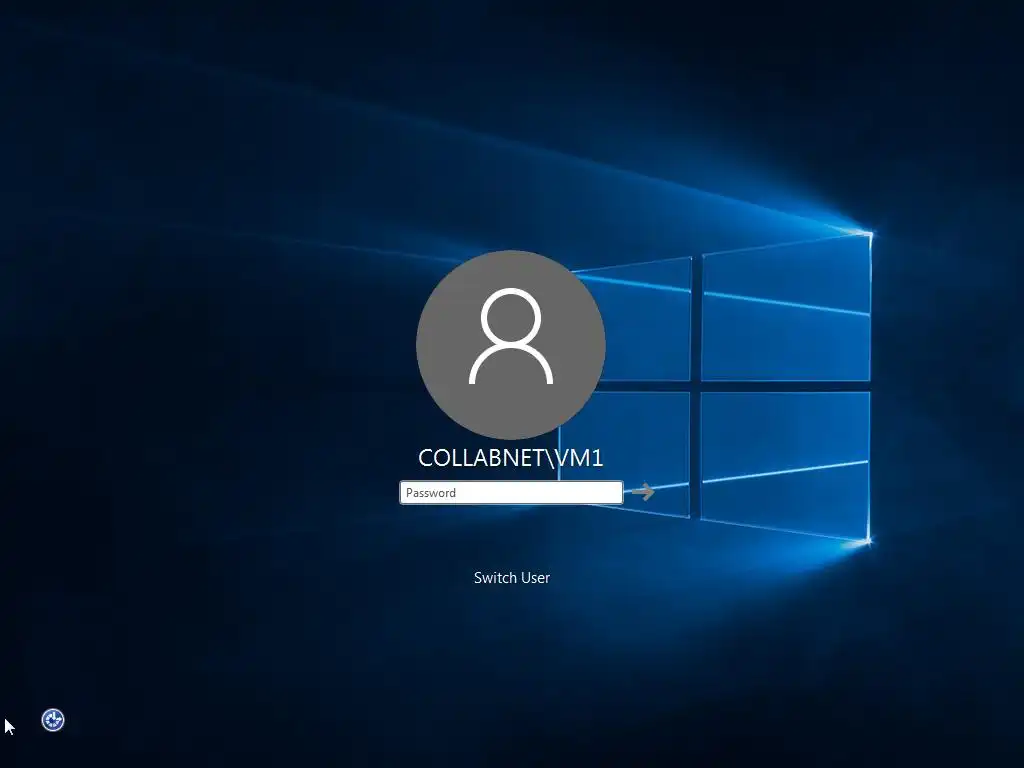
Task: Click the Password input field
Action: pos(511,492)
